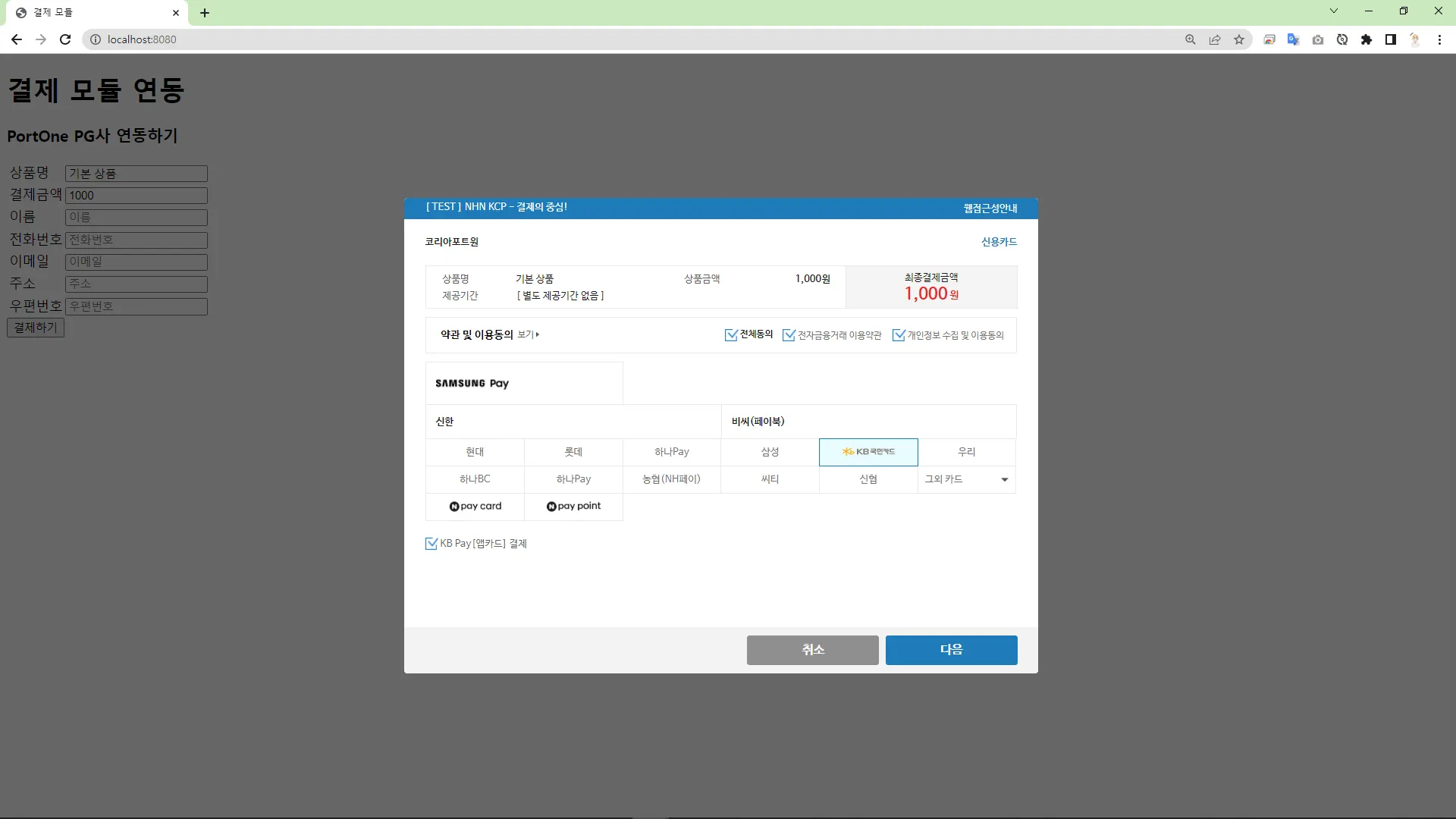Bookmark the page with the star icon
Viewport: 1456px width, 819px height.
coord(1239,39)
